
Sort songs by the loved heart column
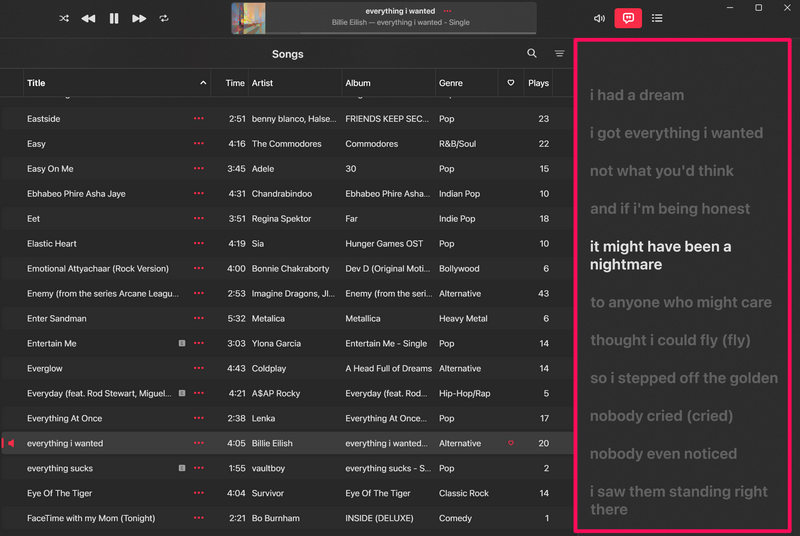coord(511,83)
